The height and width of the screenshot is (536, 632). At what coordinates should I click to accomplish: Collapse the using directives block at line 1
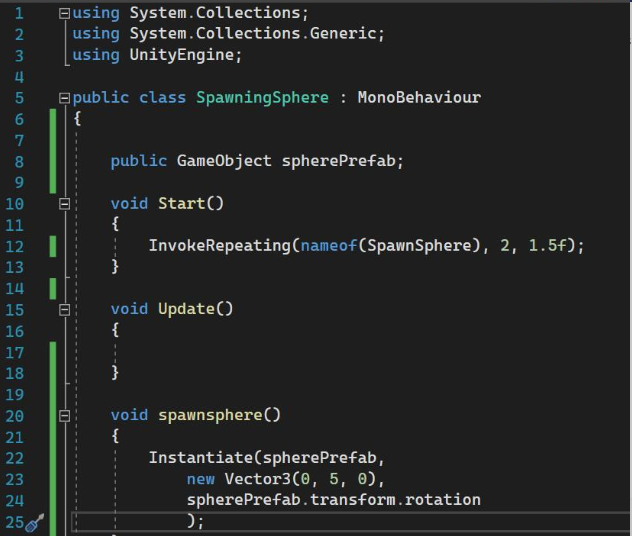pos(64,14)
